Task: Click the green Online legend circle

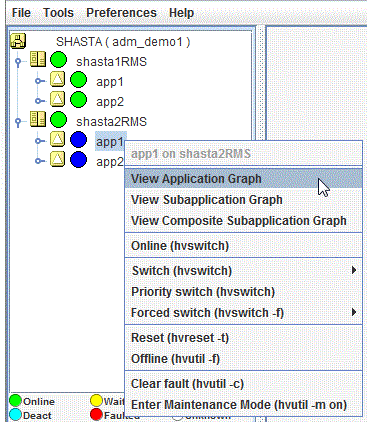Action: 16,401
